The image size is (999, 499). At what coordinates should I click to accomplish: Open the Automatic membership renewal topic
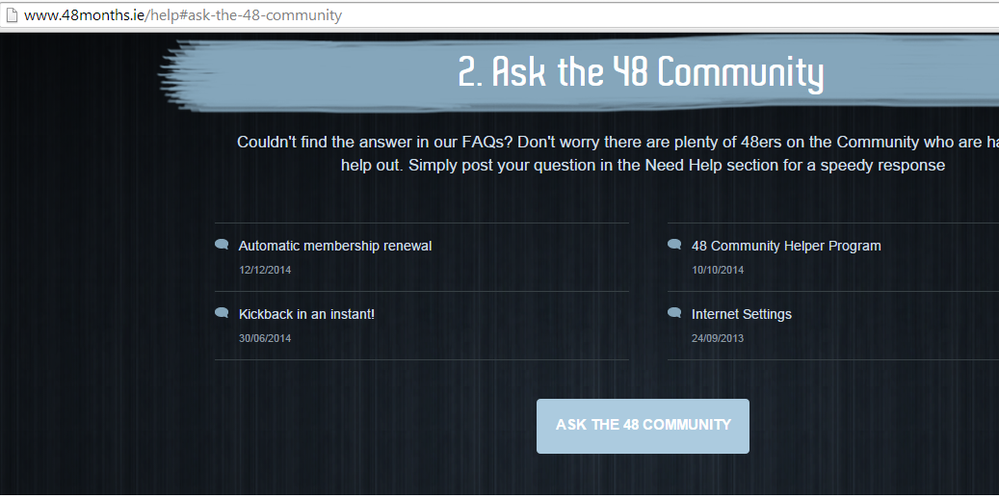(335, 246)
